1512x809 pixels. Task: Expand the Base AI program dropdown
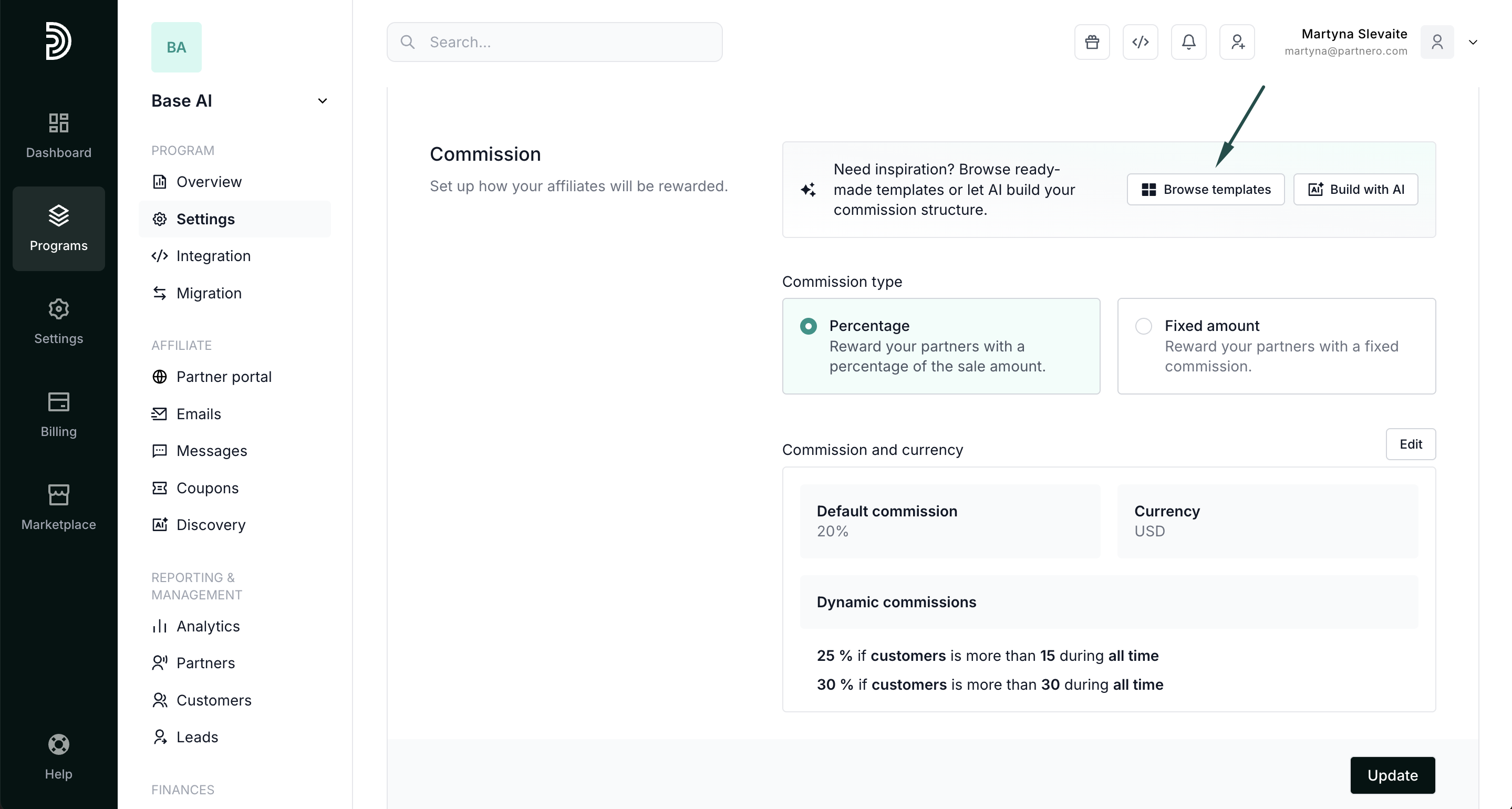[x=322, y=101]
